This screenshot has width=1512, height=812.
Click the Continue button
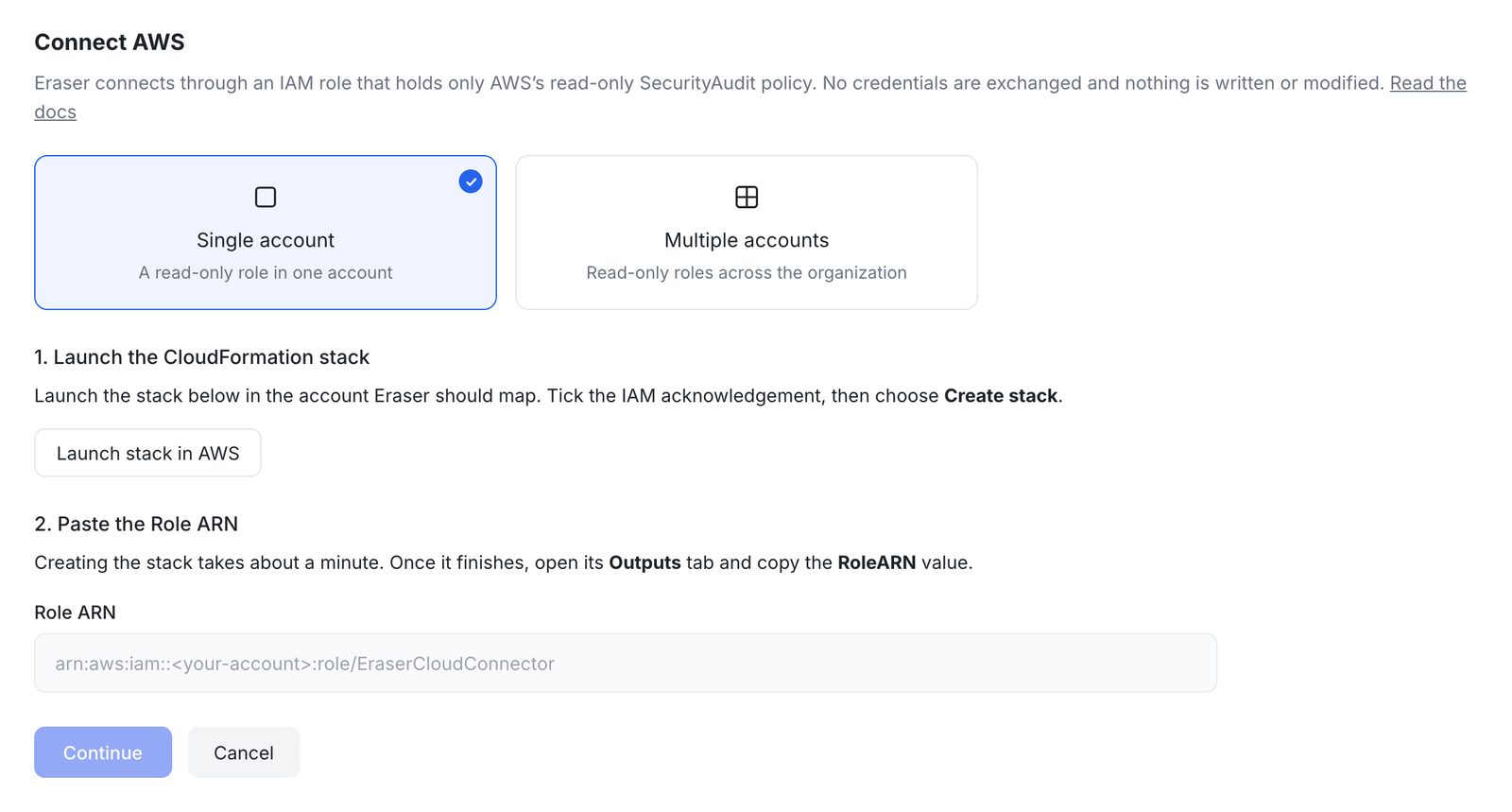tap(103, 752)
